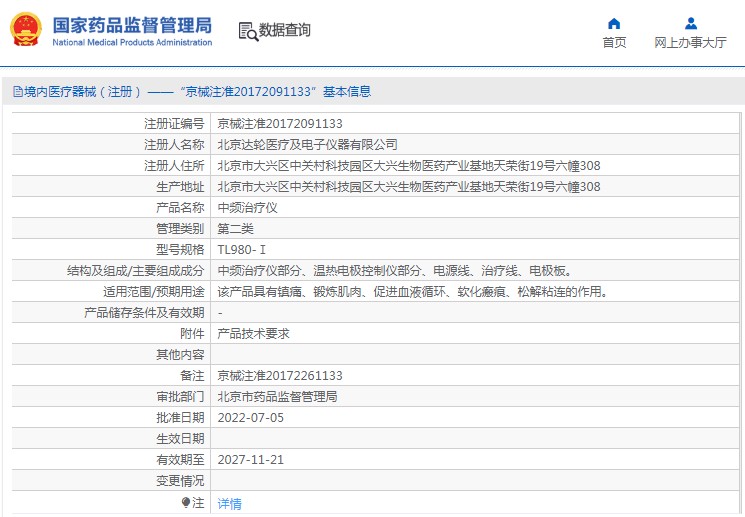Click the 管理类别 label
This screenshot has height=517, width=745.
pyautogui.click(x=180, y=229)
